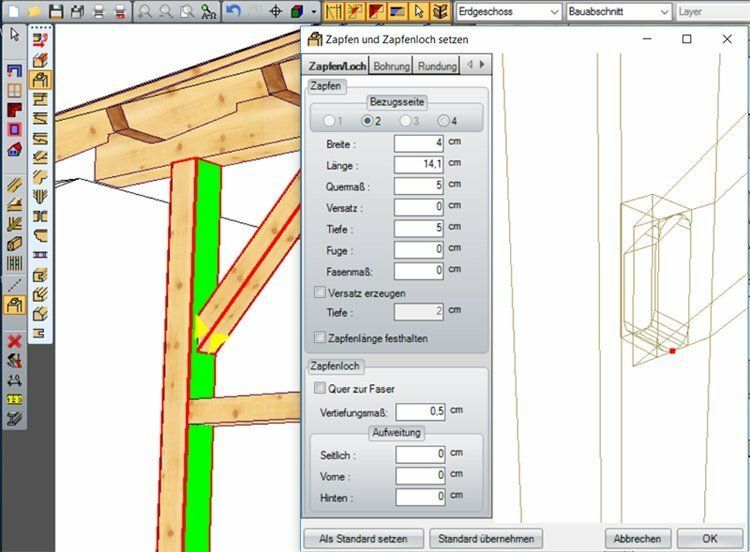Click the red X delete icon
Viewport: 750px width, 552px height.
14,342
